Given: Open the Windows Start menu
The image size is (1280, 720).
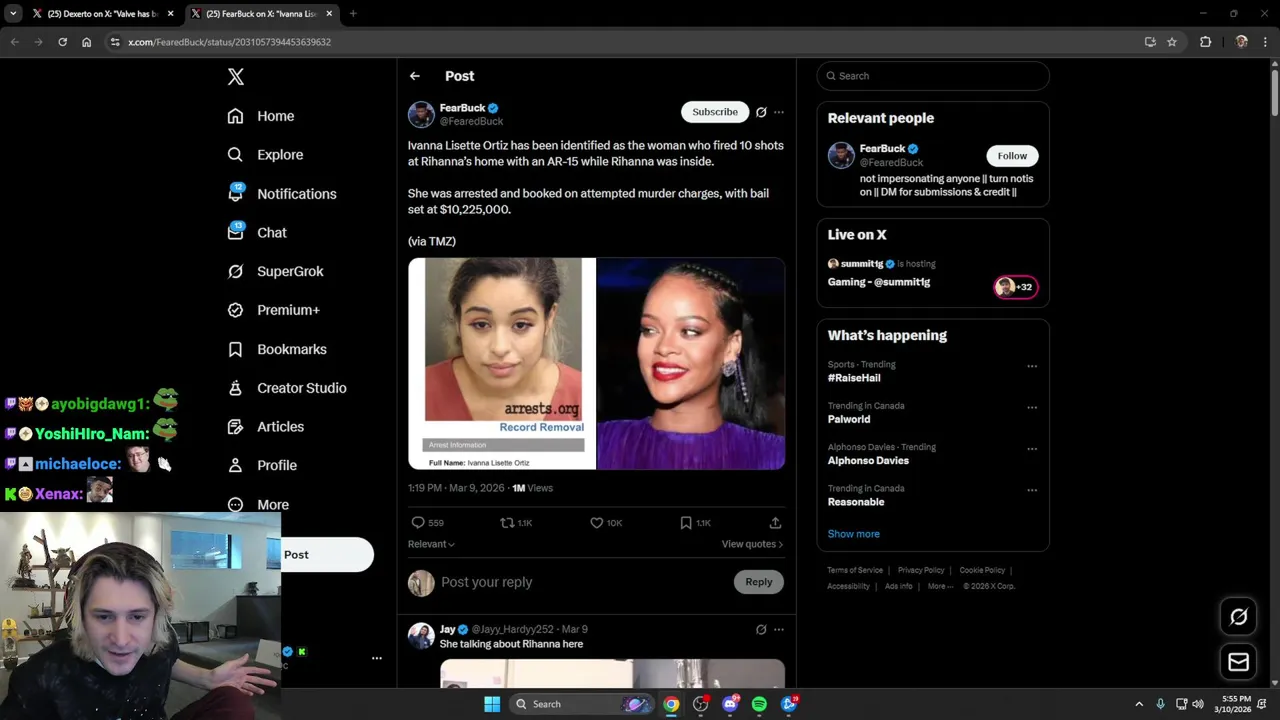Looking at the screenshot, I should pos(492,704).
